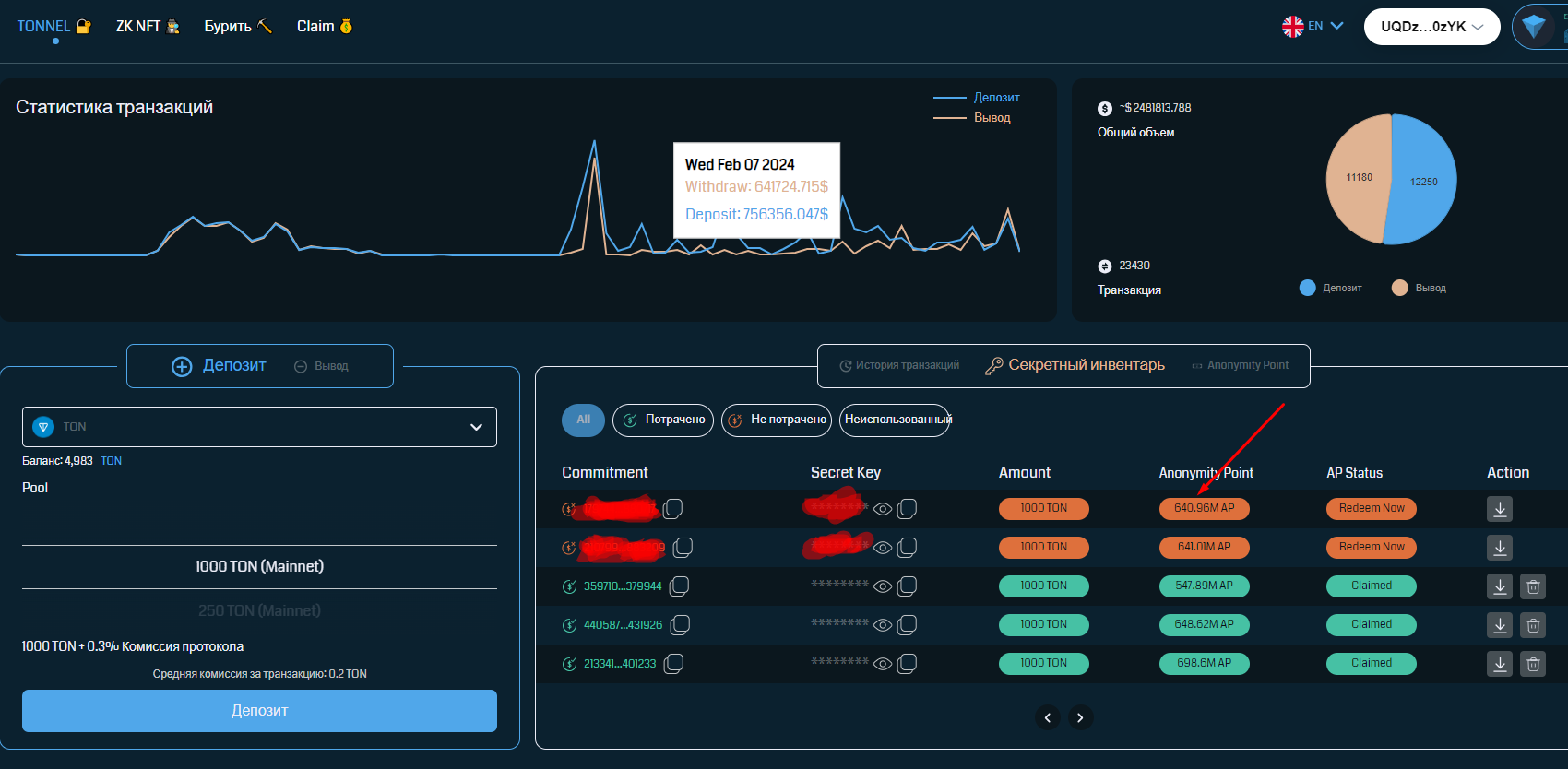Open the Claim page
Screen dimensions: 1568x769
click(325, 27)
